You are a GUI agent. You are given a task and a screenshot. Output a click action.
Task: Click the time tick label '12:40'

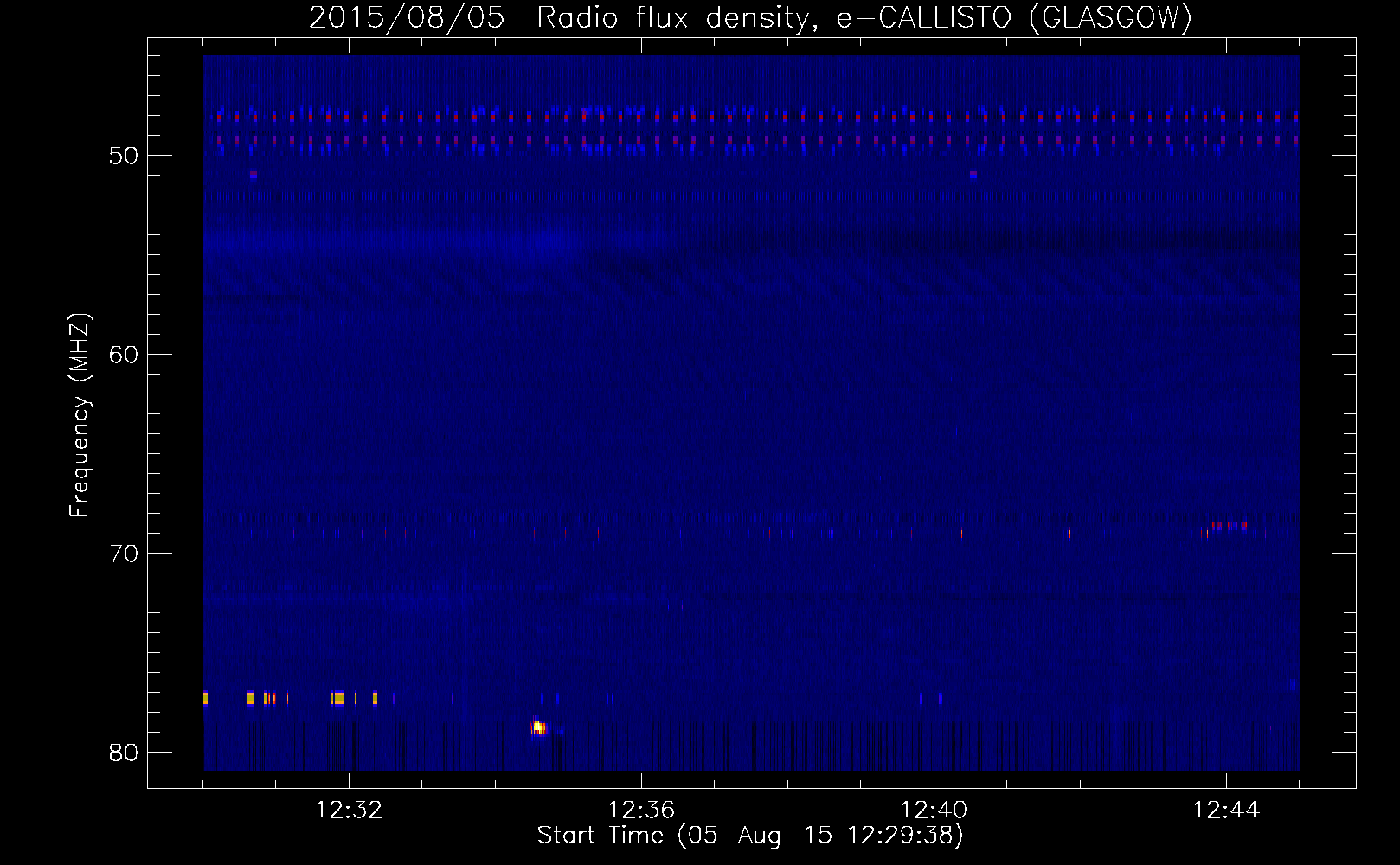click(934, 811)
